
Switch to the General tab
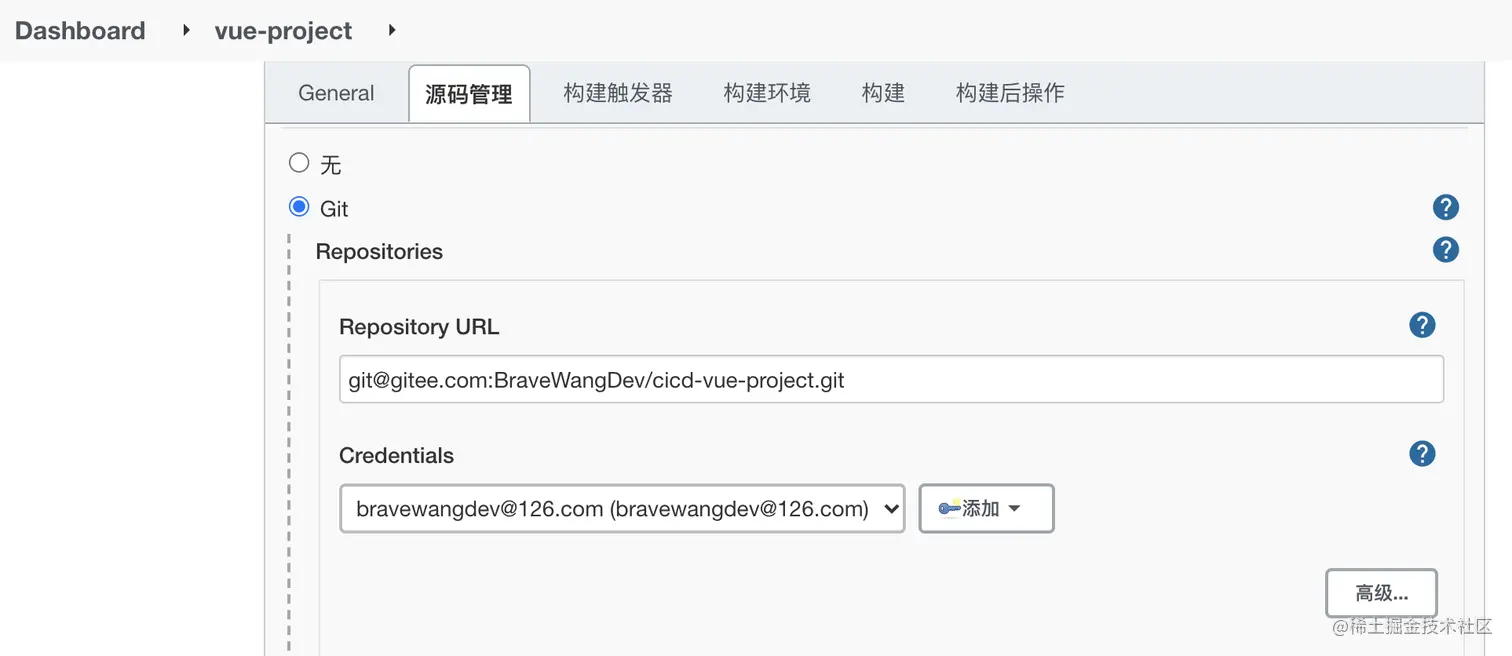click(x=336, y=93)
